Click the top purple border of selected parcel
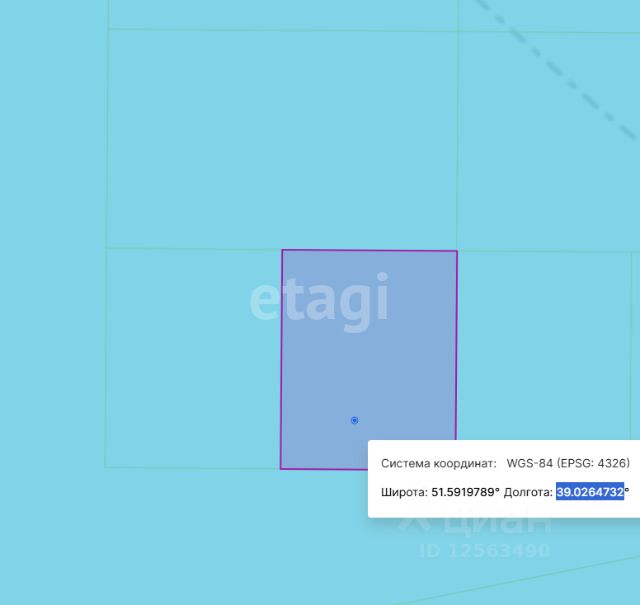This screenshot has width=640, height=605. (369, 250)
